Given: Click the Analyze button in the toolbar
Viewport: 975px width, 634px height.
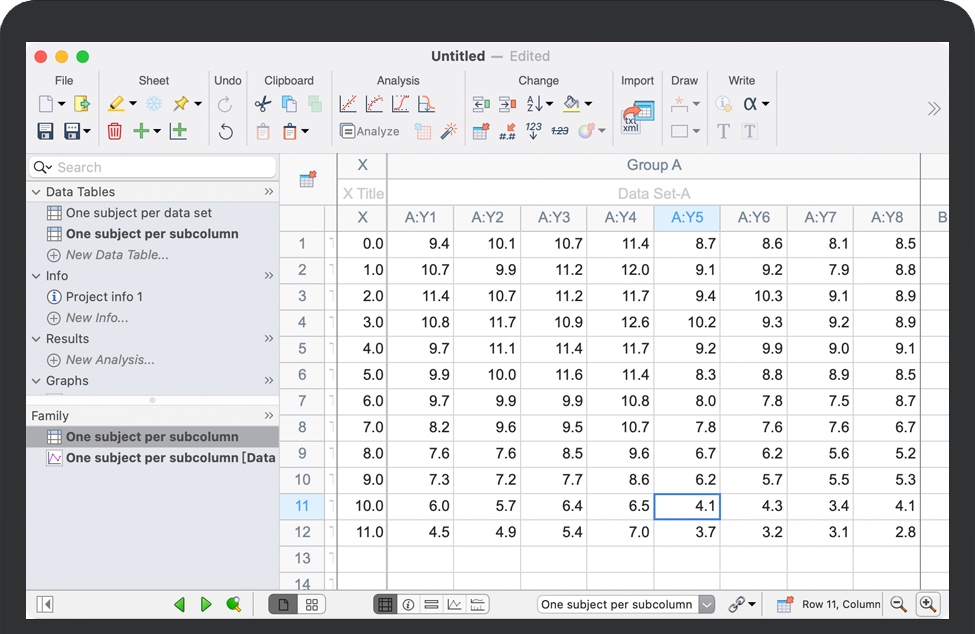Looking at the screenshot, I should tap(370, 131).
